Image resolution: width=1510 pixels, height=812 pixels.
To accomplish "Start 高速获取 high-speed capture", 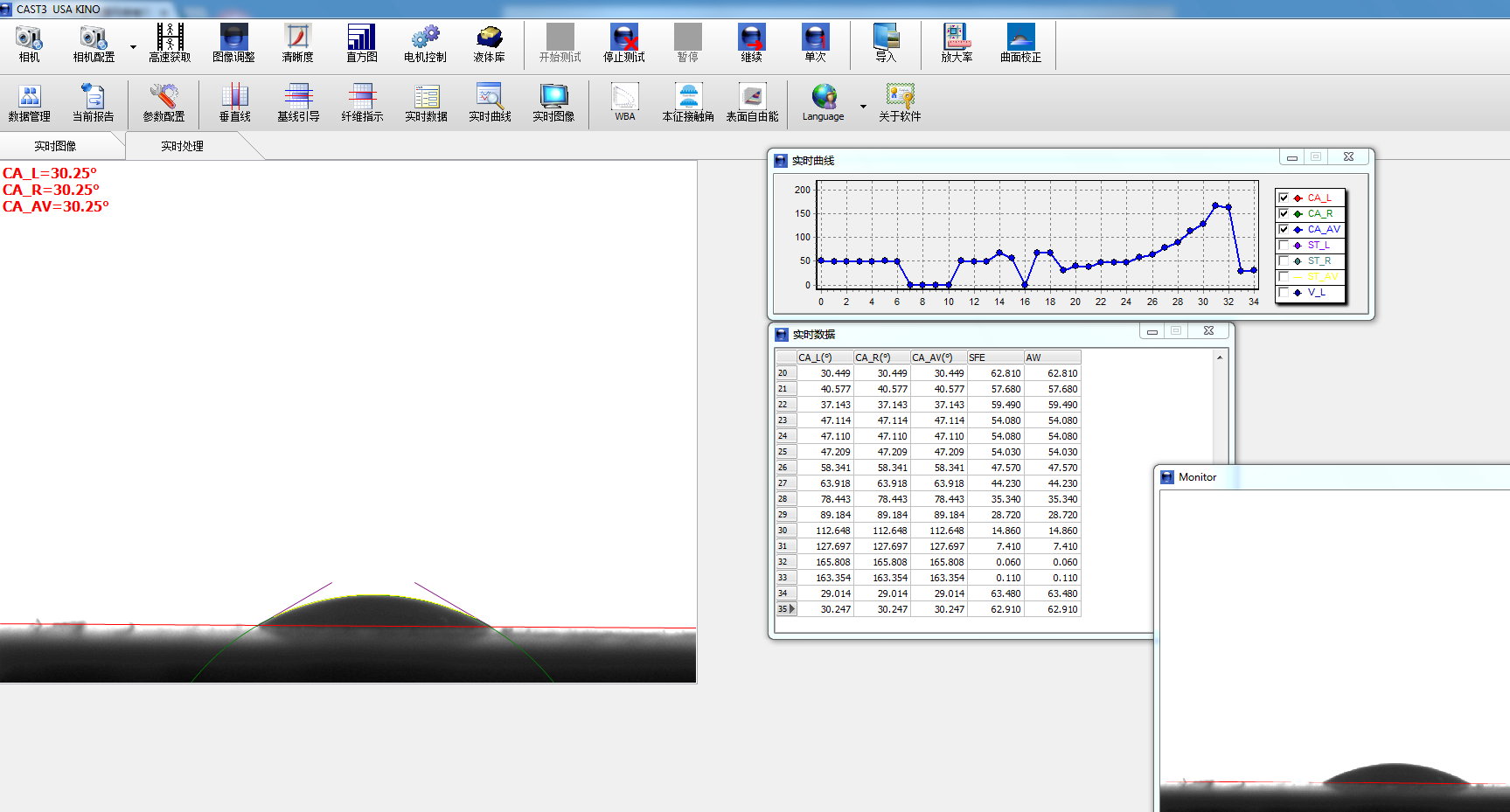I will pyautogui.click(x=170, y=44).
